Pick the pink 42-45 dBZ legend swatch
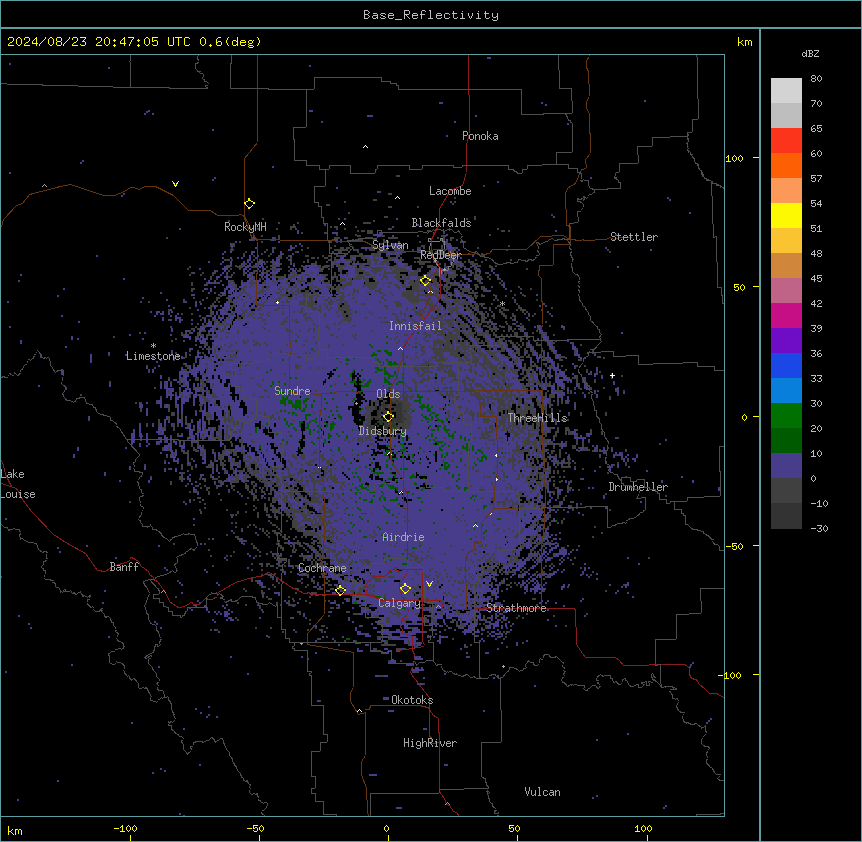 (x=786, y=290)
